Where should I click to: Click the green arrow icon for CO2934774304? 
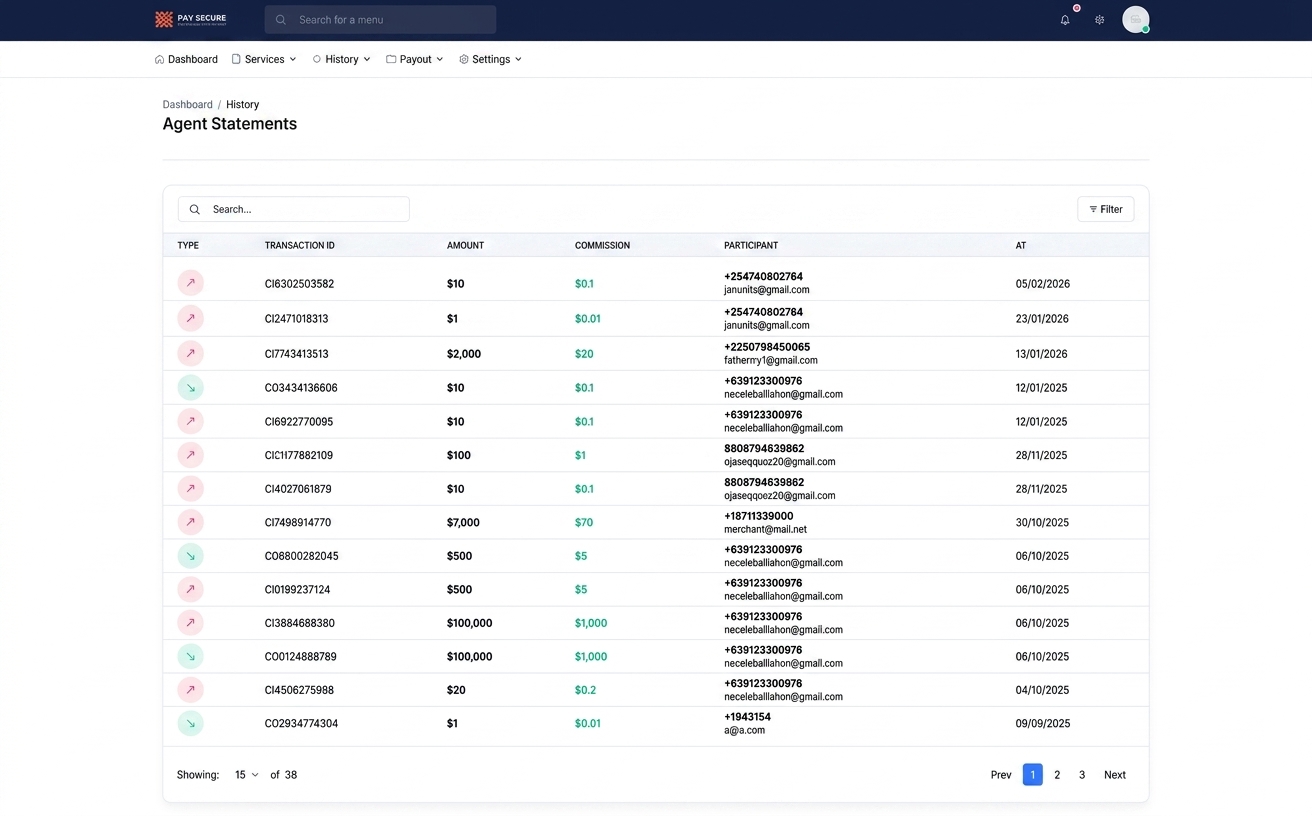tap(190, 723)
